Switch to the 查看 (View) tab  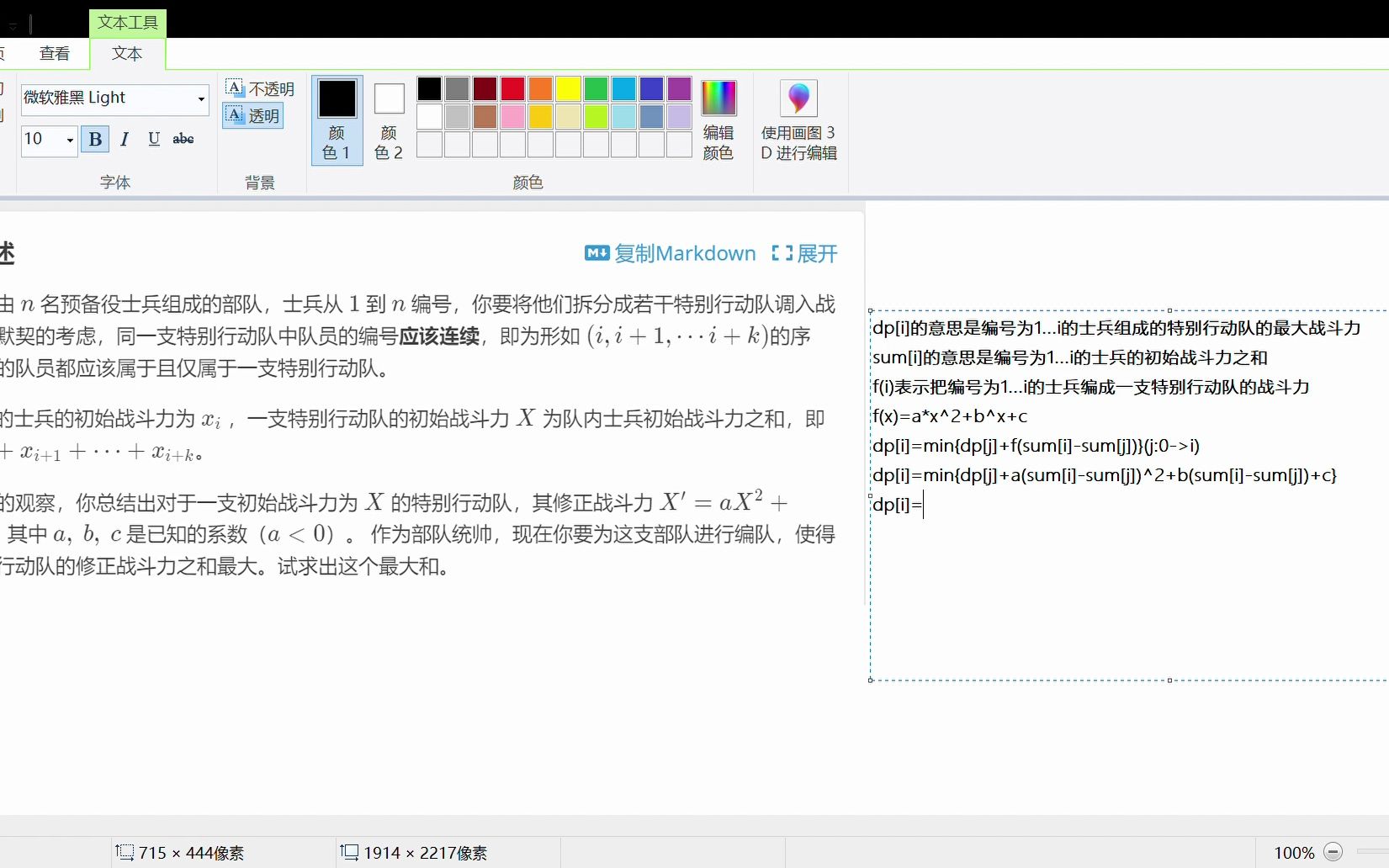53,52
